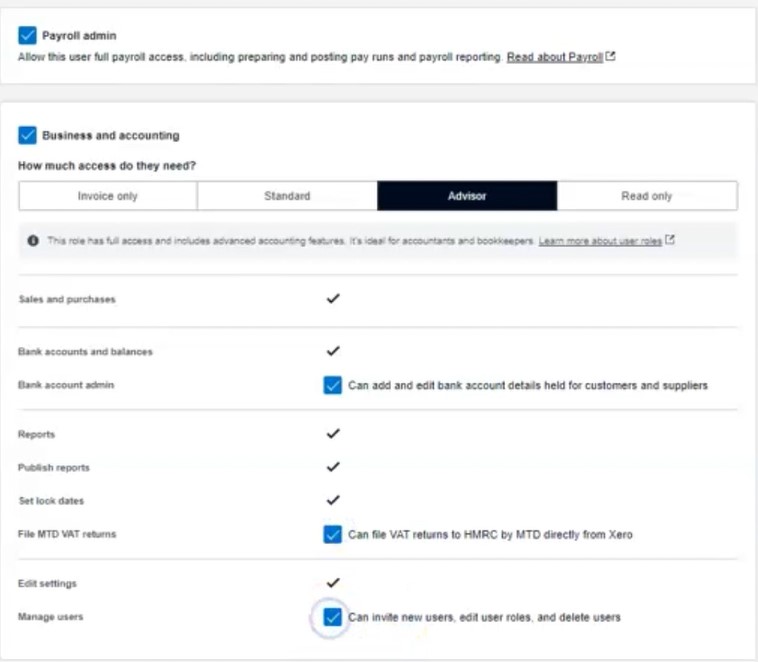Choose the Read only access level
758x662 pixels.
(x=647, y=196)
